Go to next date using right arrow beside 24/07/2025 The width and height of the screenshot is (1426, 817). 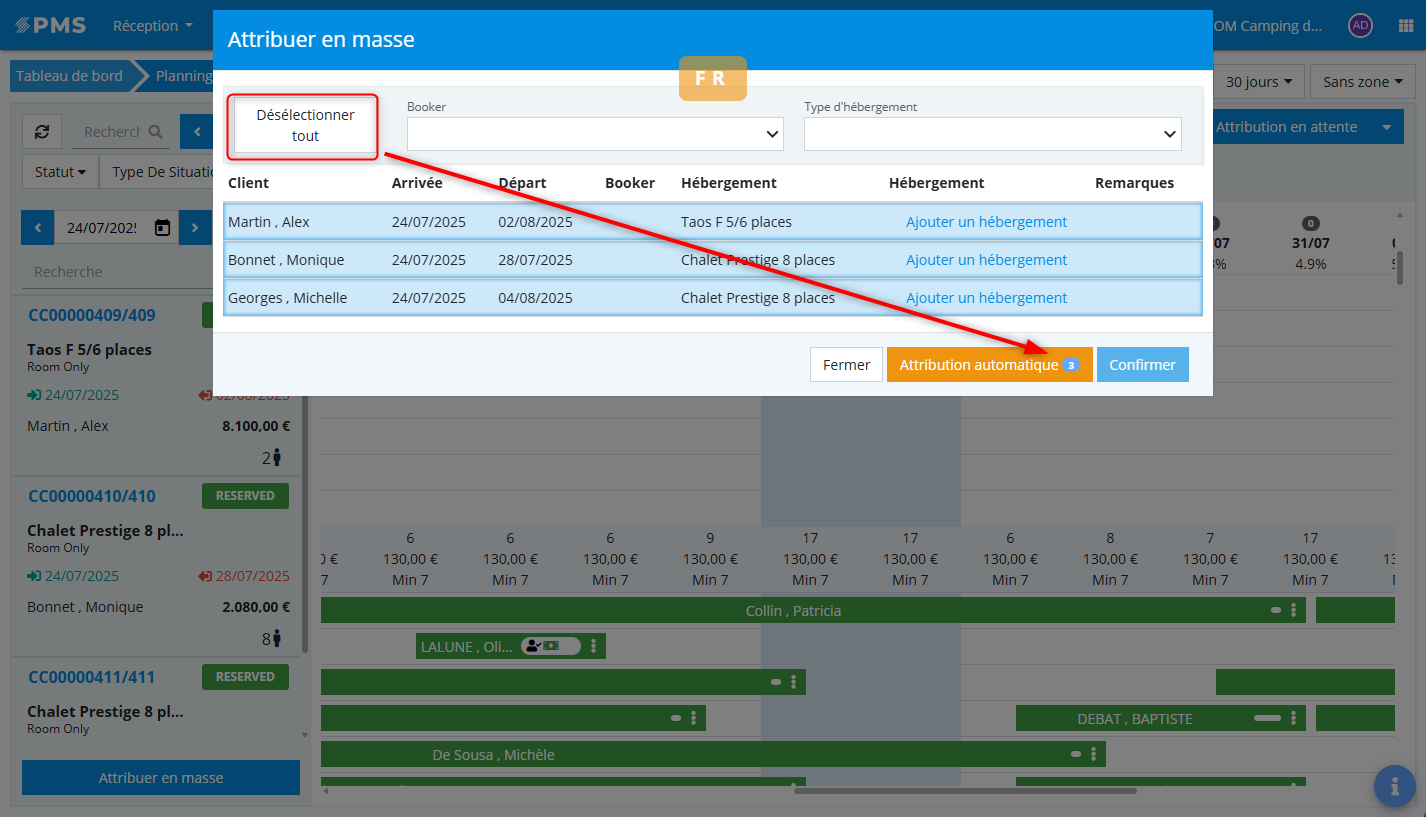(x=195, y=228)
